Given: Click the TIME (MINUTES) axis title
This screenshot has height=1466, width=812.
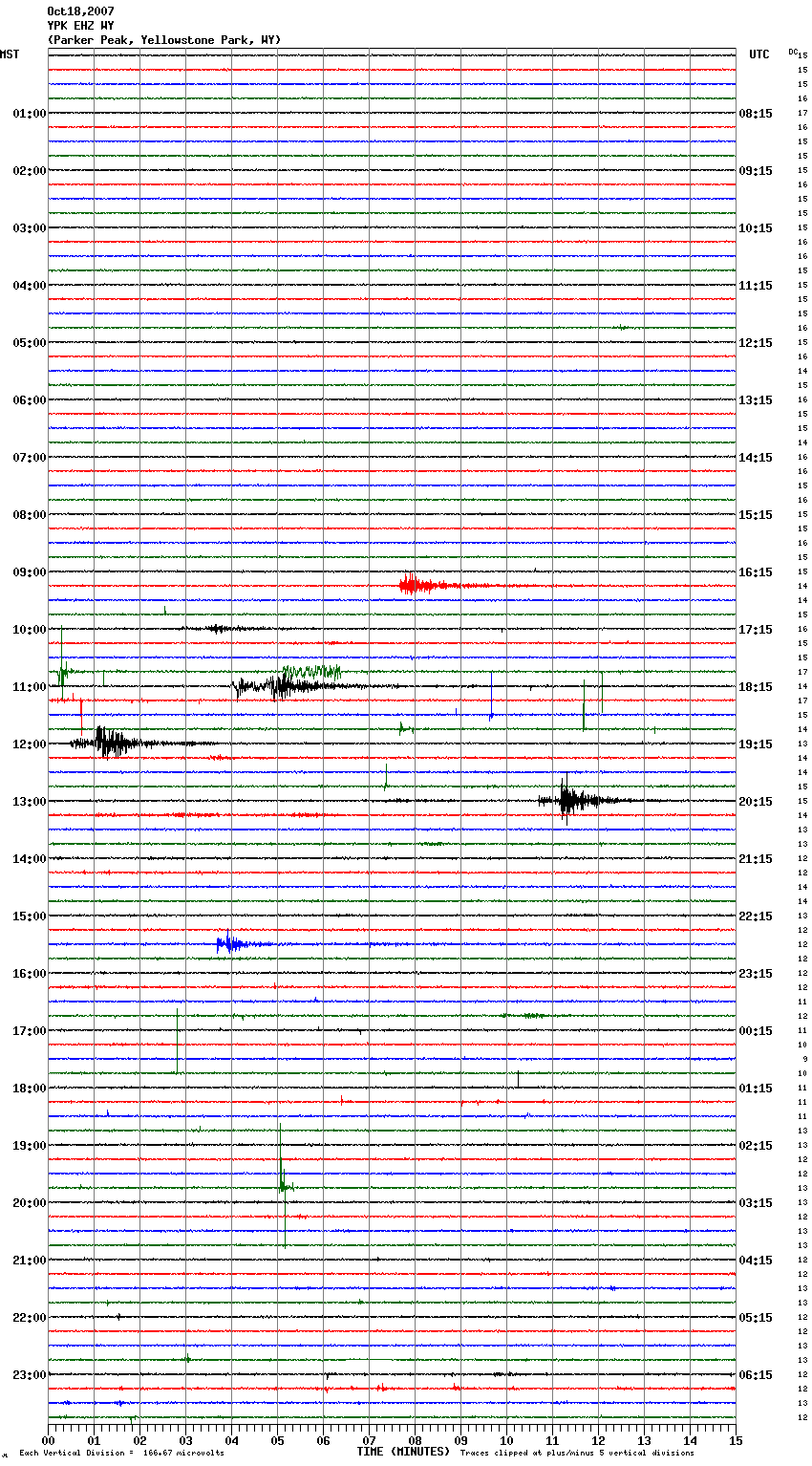Looking at the screenshot, I should 403,1452.
